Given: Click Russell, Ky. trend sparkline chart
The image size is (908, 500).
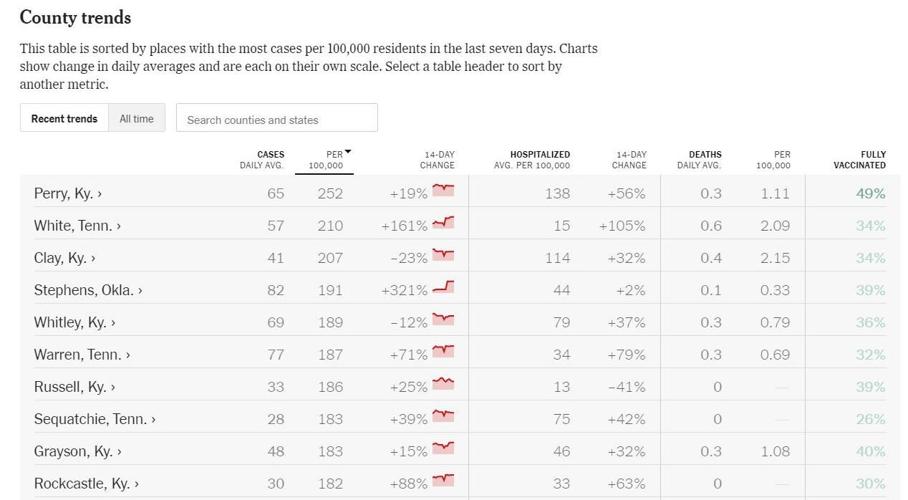Looking at the screenshot, I should (443, 384).
